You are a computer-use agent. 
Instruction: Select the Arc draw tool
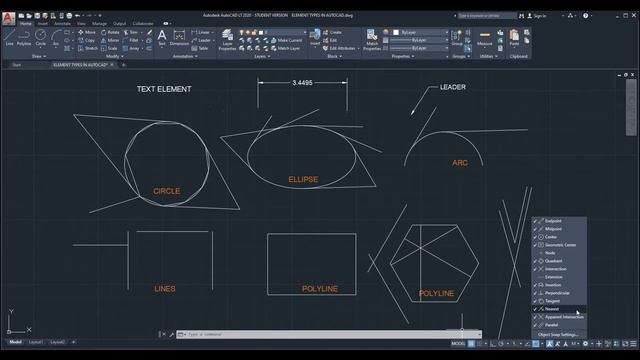[x=56, y=38]
